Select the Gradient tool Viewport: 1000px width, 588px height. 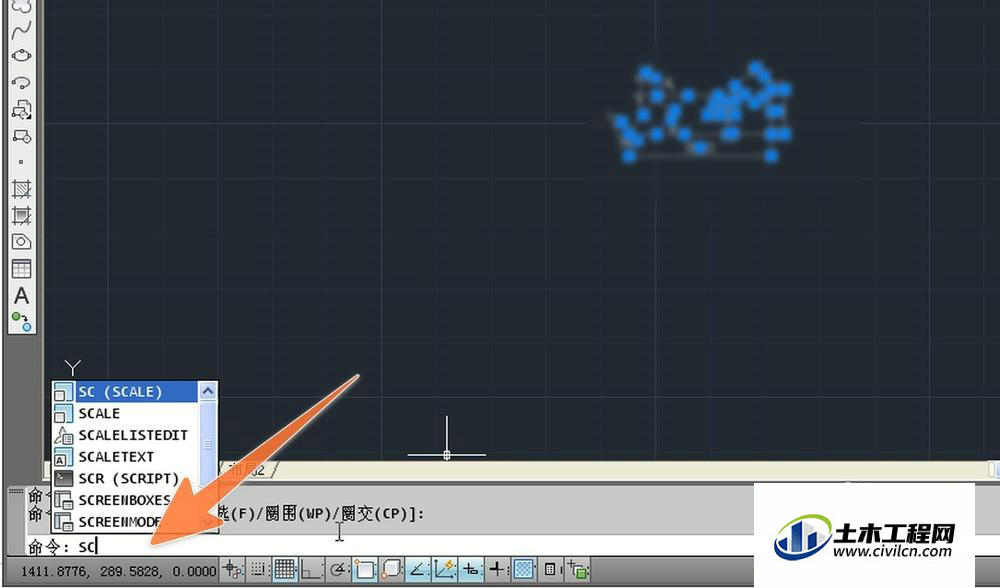pyautogui.click(x=22, y=216)
